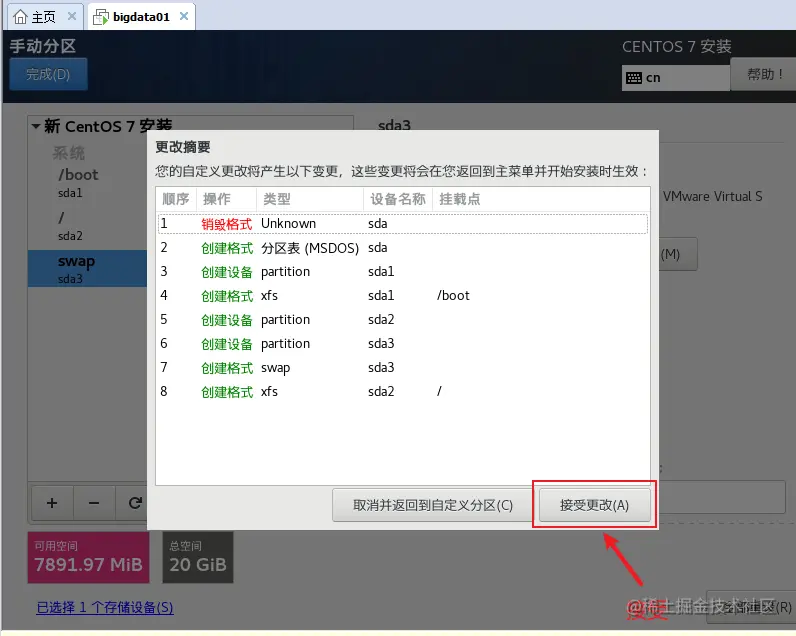Select the /boot sda1 partition entry
Image resolution: width=796 pixels, height=636 pixels.
(87, 183)
